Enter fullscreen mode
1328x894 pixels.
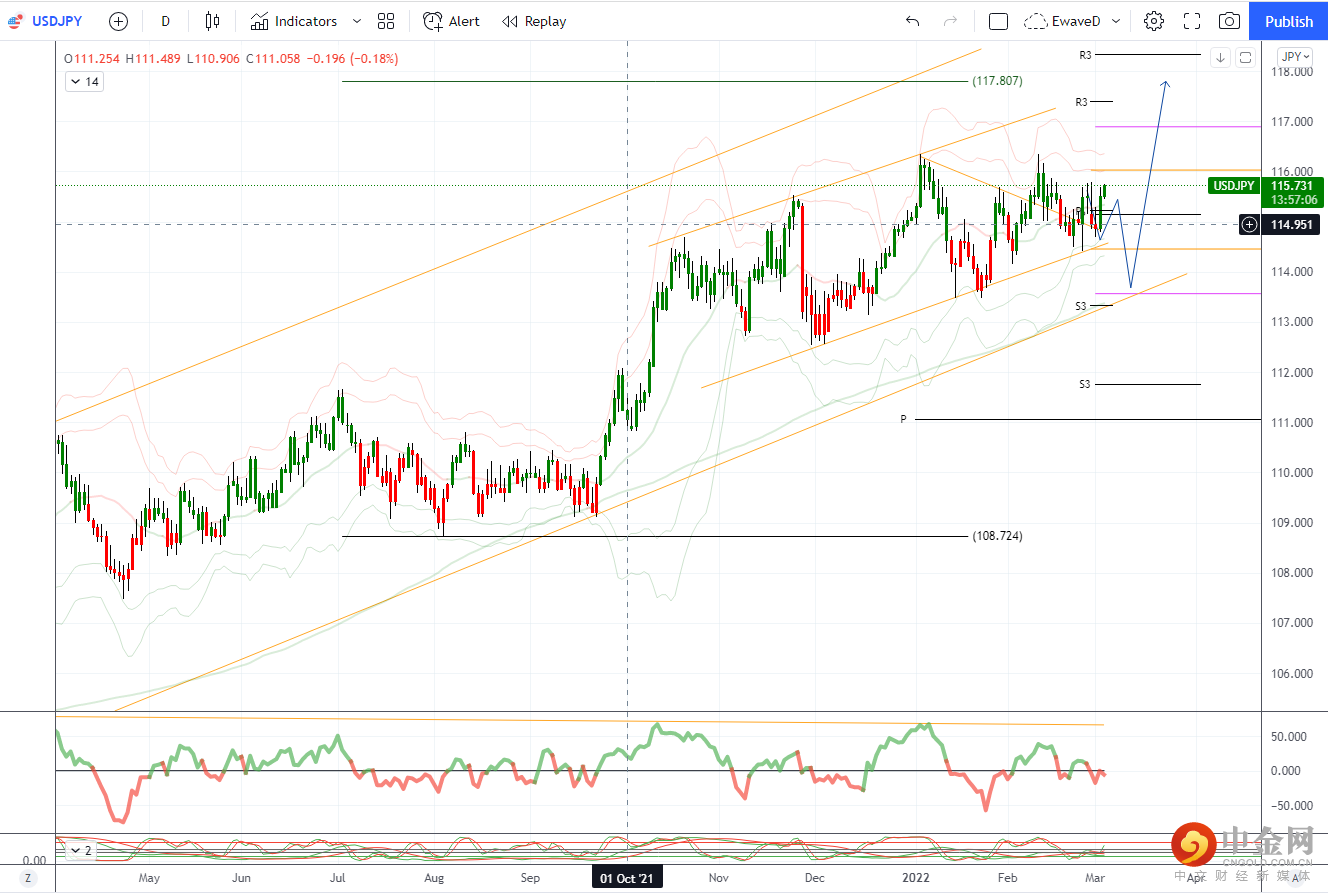click(x=1192, y=21)
